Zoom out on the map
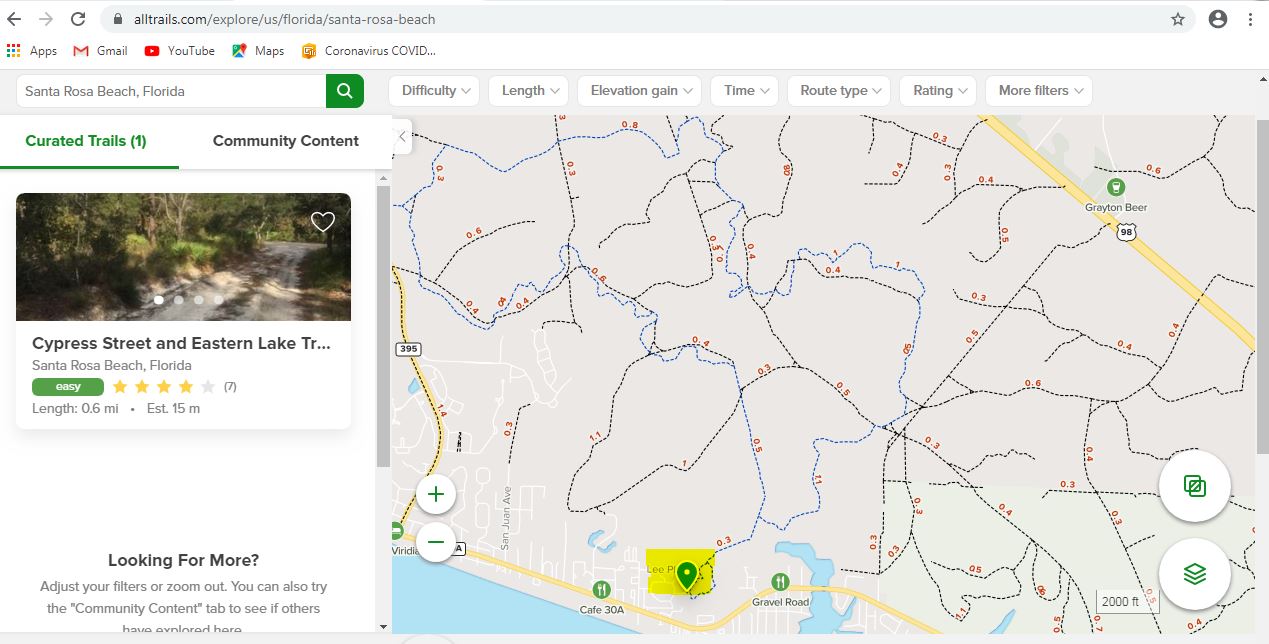1269x644 pixels. (436, 543)
